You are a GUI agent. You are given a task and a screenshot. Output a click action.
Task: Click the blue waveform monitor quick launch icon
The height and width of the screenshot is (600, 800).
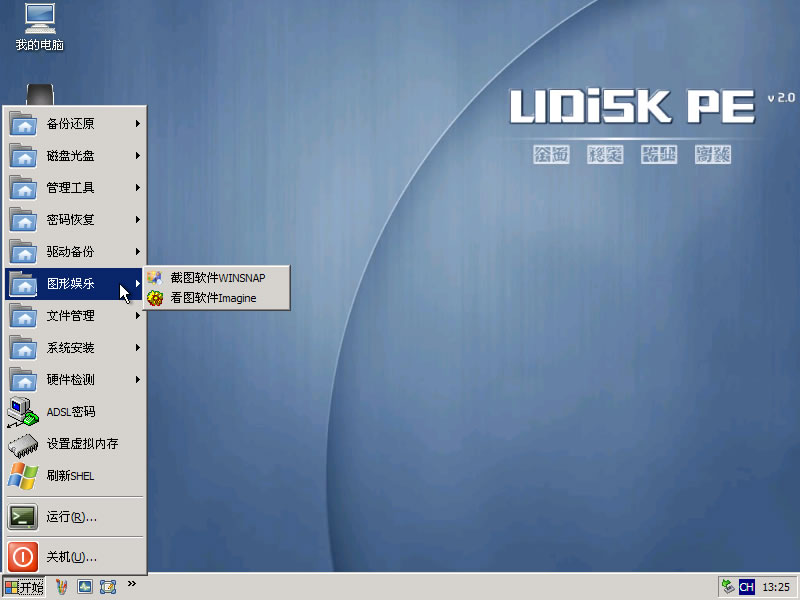tap(85, 587)
